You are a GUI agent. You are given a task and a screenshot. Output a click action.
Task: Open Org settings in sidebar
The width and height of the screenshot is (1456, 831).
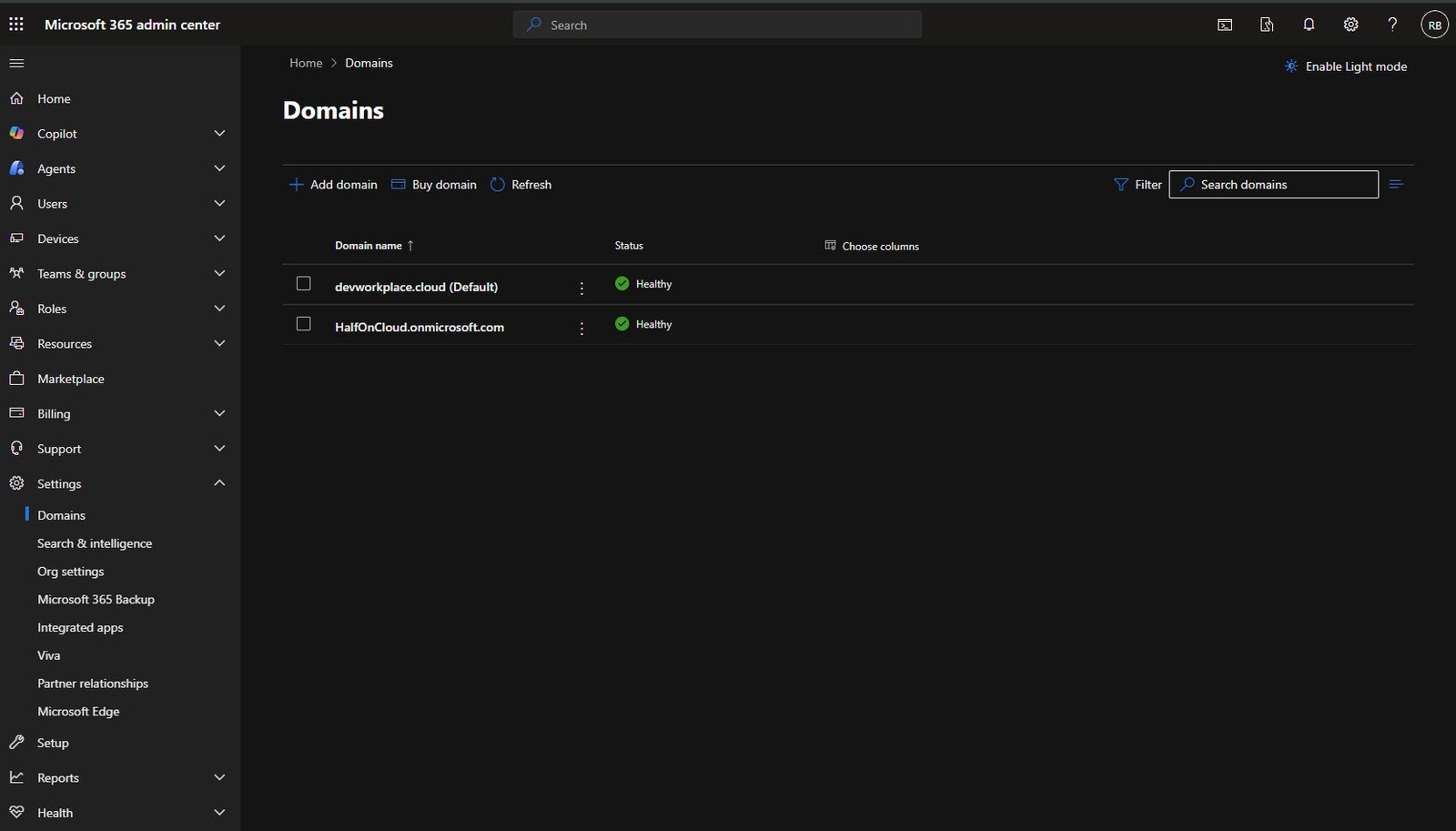pos(70,572)
